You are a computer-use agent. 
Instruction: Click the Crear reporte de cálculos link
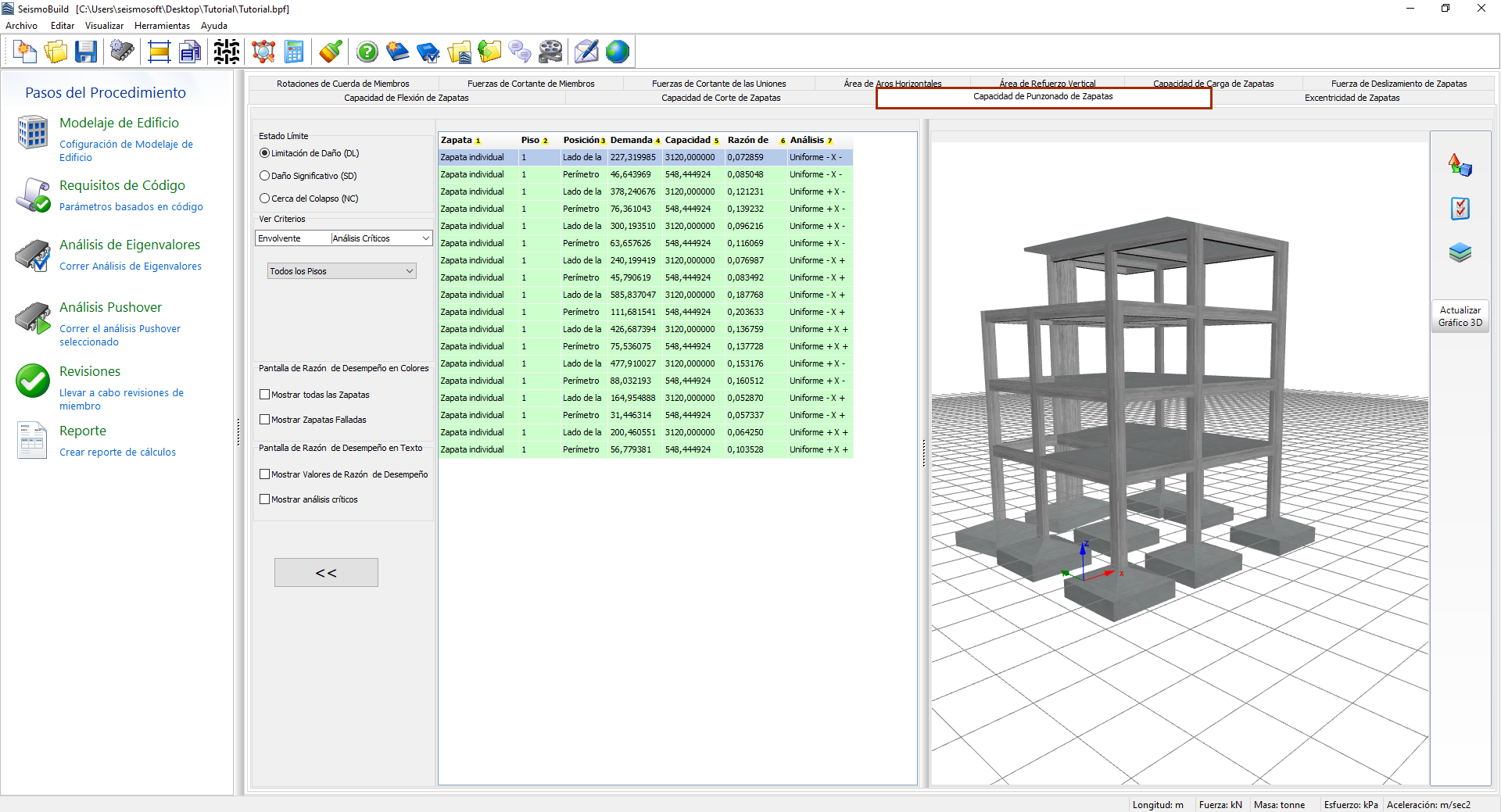click(x=117, y=453)
